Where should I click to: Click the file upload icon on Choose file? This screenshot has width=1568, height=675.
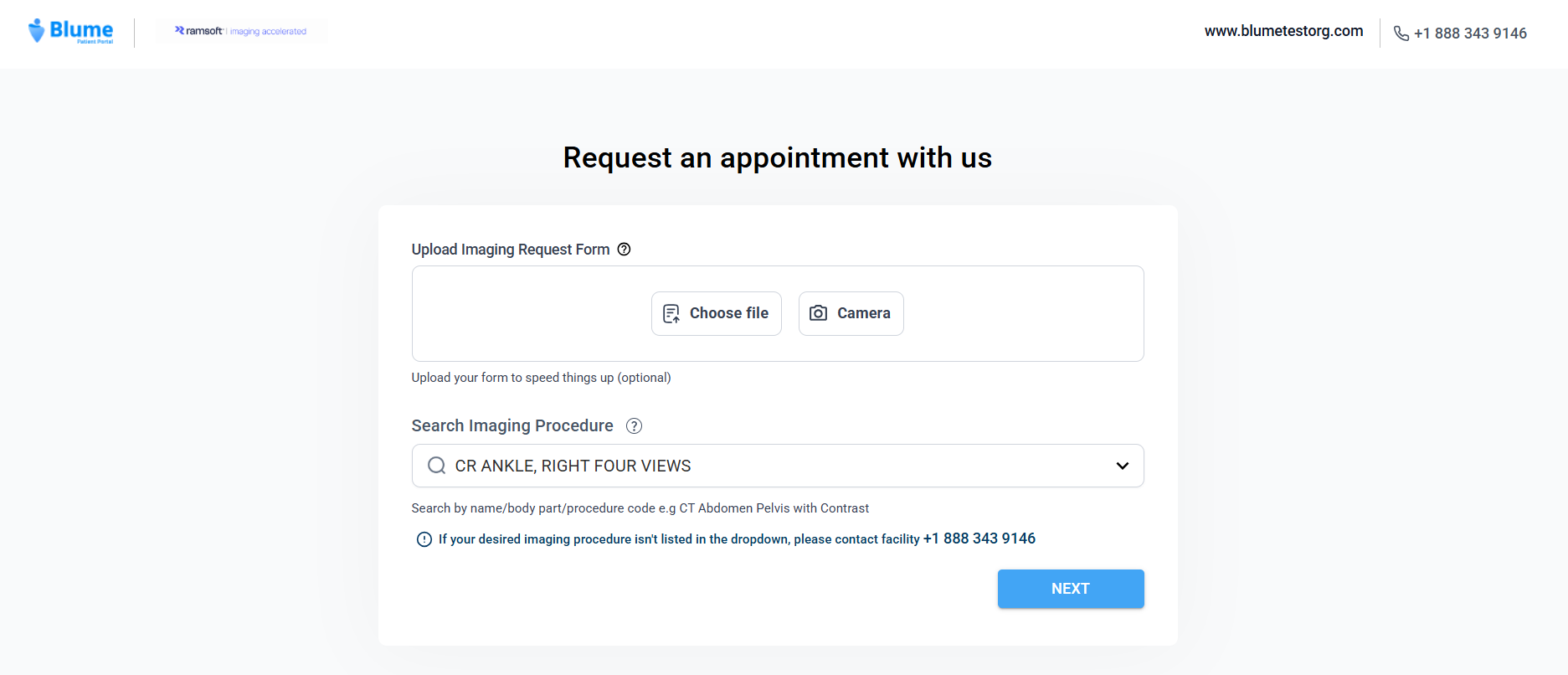point(671,312)
